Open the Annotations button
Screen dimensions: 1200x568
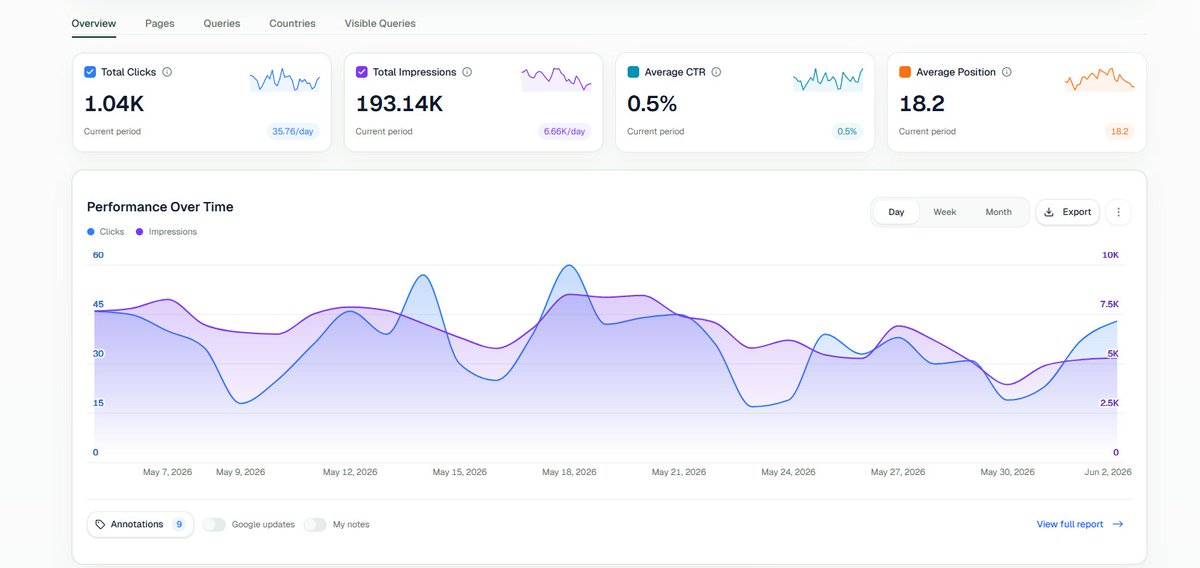140,524
